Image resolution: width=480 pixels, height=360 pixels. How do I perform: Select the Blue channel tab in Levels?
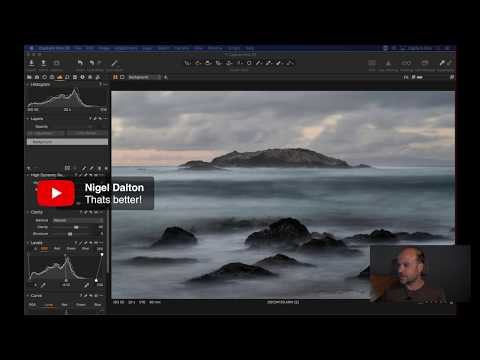pyautogui.click(x=86, y=249)
